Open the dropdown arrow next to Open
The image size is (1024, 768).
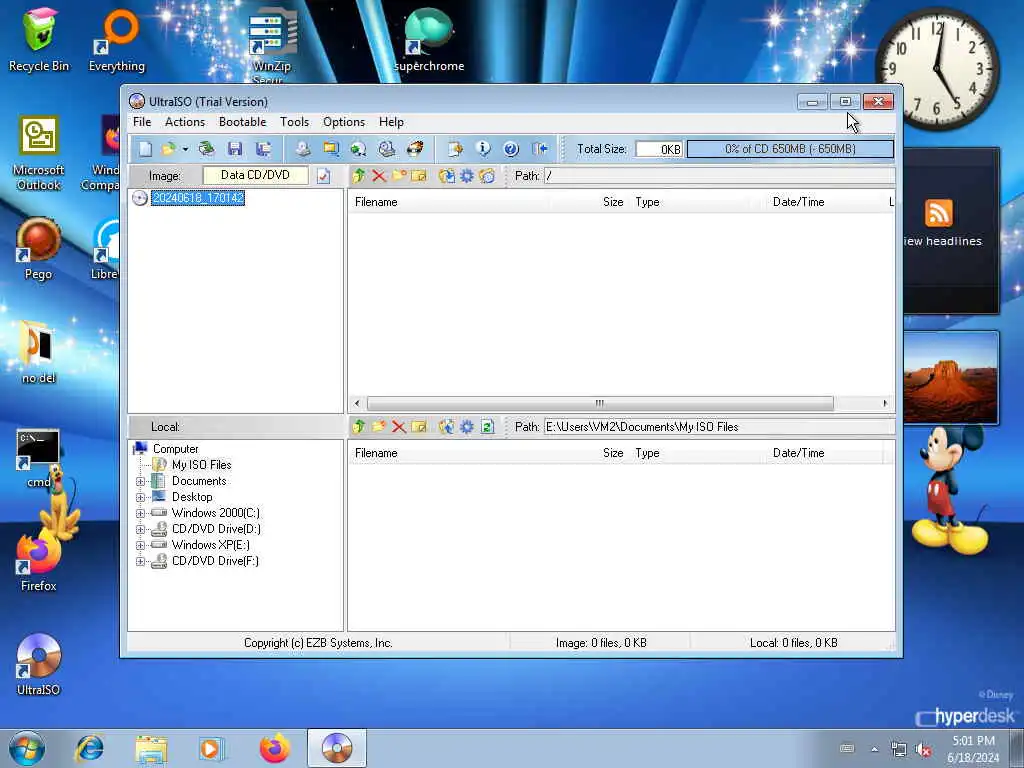[185, 150]
